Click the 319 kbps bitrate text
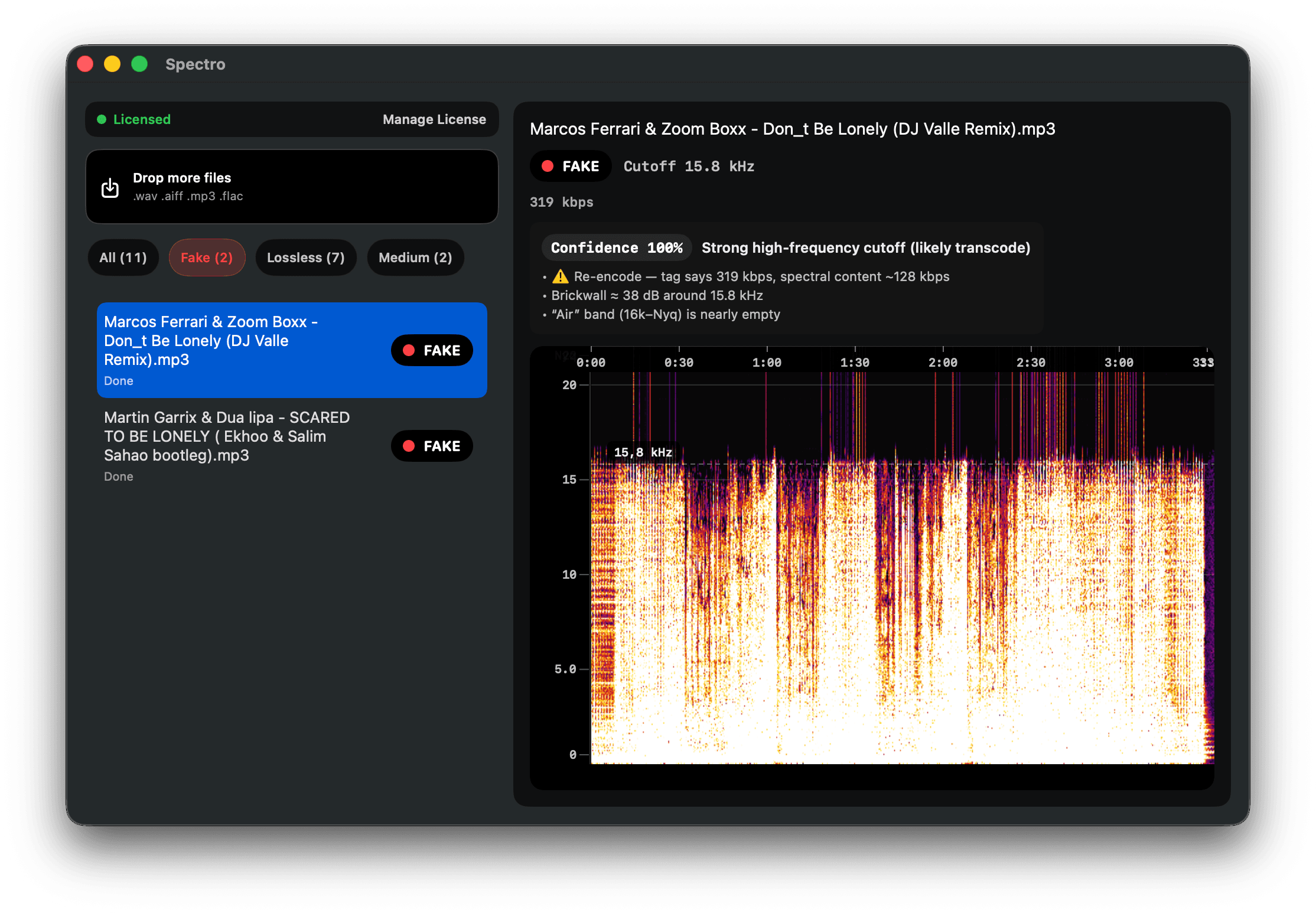1316x913 pixels. (561, 202)
